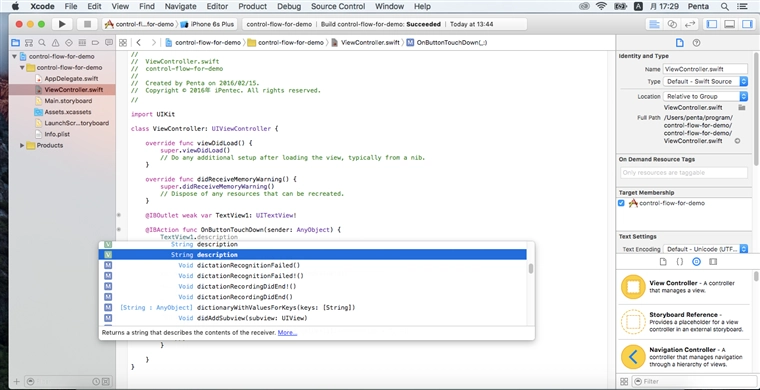
Task: Click the object library Filter field
Action: tap(694, 382)
